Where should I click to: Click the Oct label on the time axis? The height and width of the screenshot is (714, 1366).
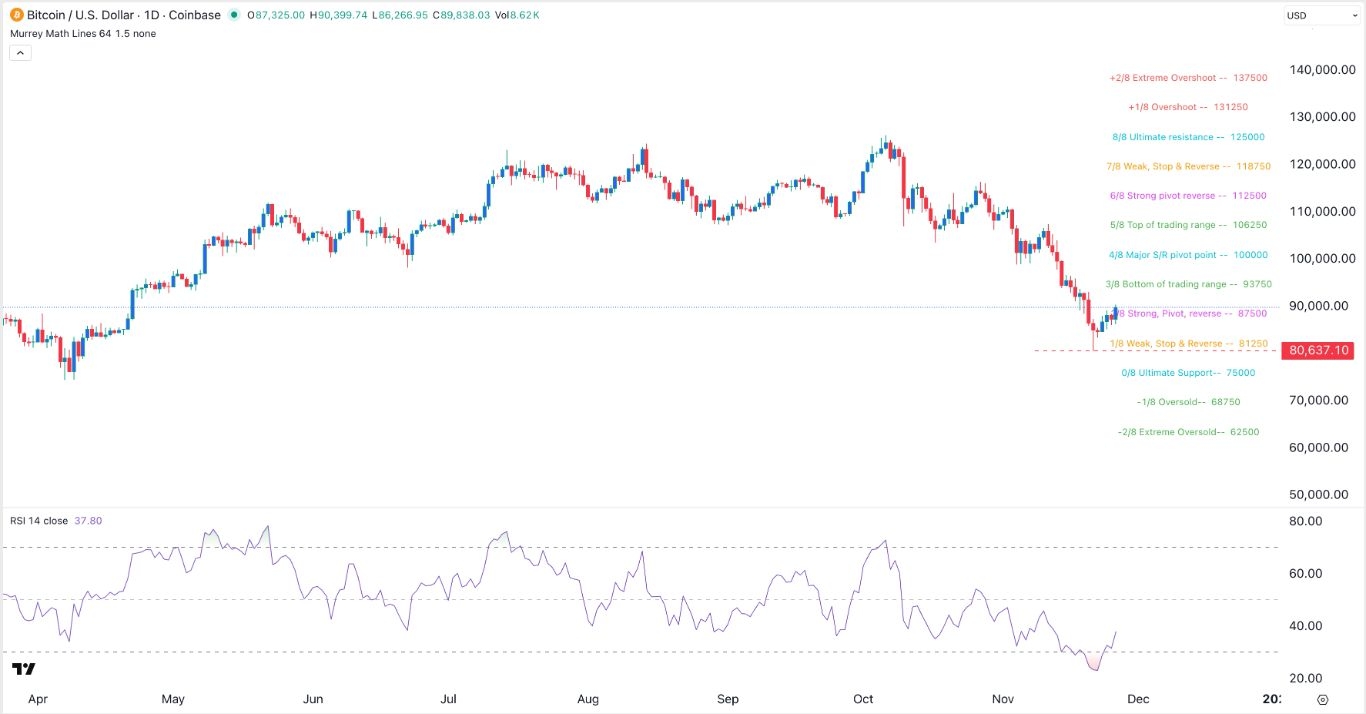[x=863, y=699]
